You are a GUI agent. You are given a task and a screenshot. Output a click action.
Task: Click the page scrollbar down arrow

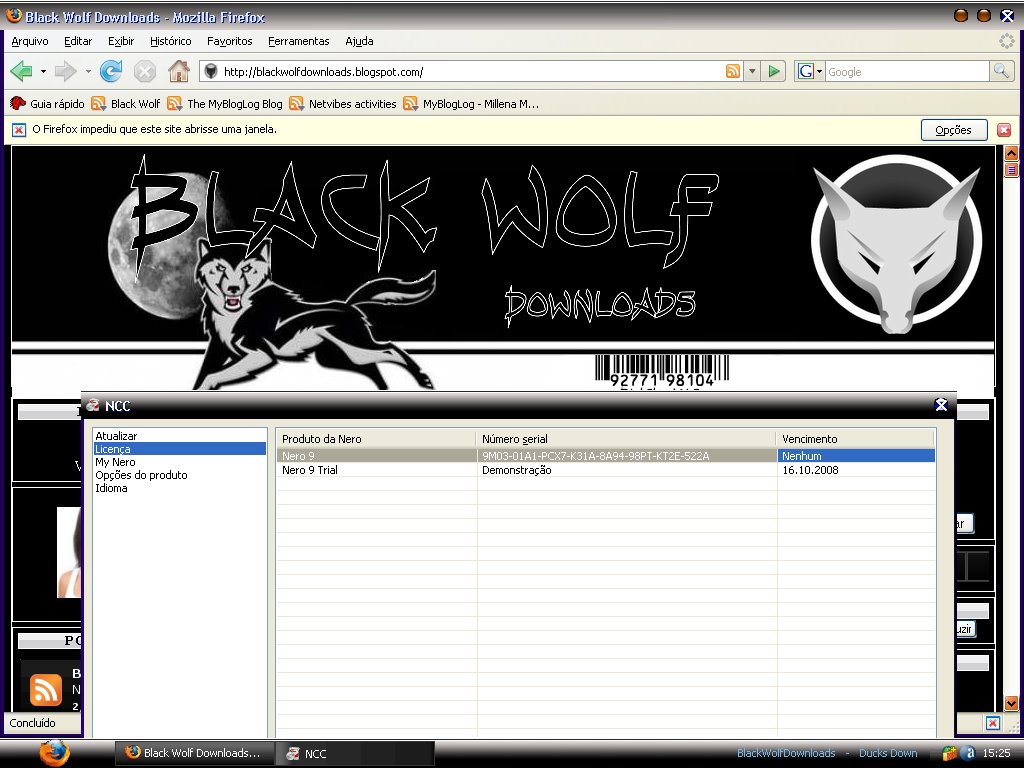(x=1011, y=703)
